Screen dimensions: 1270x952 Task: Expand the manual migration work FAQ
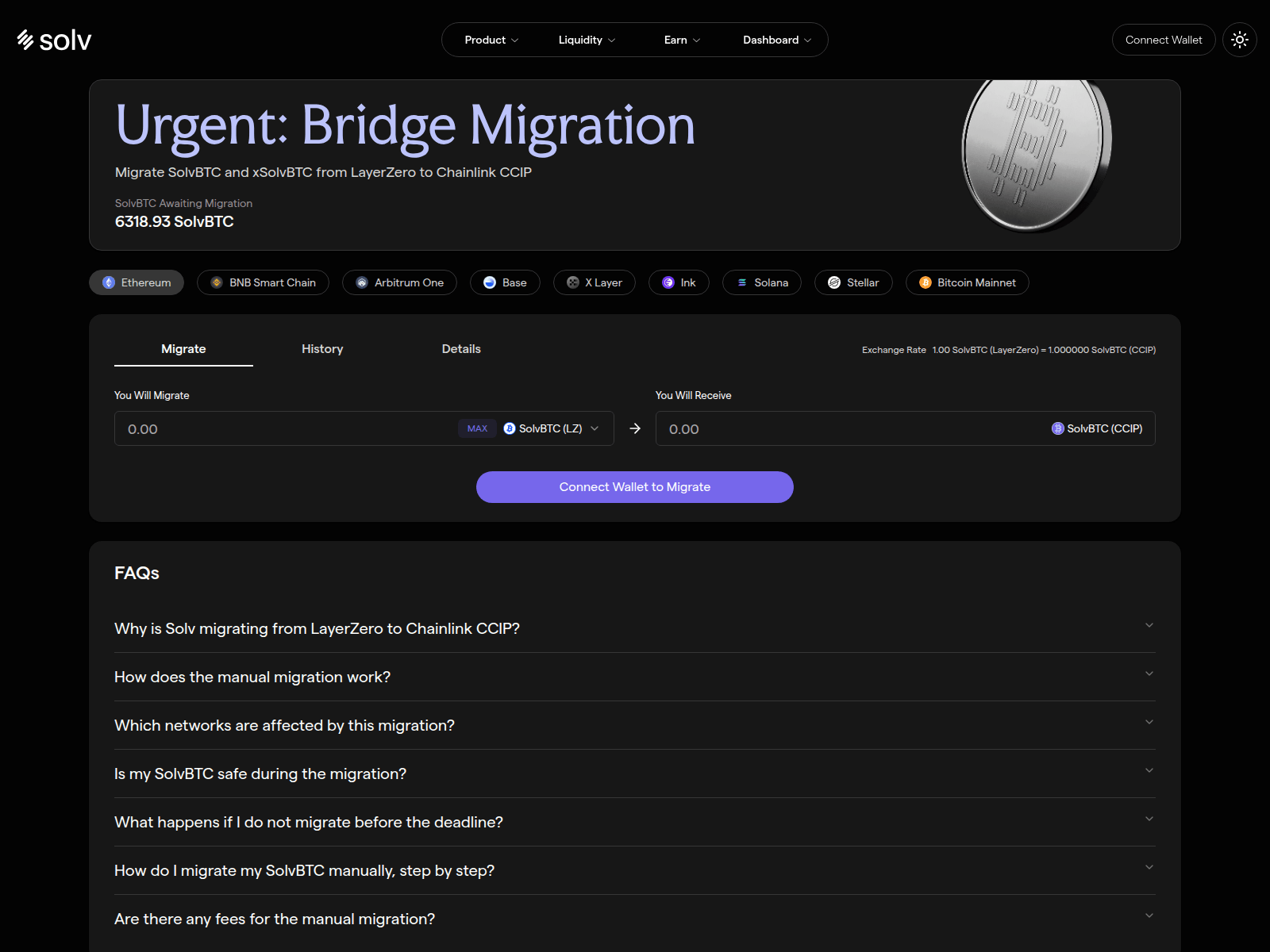[x=635, y=677]
